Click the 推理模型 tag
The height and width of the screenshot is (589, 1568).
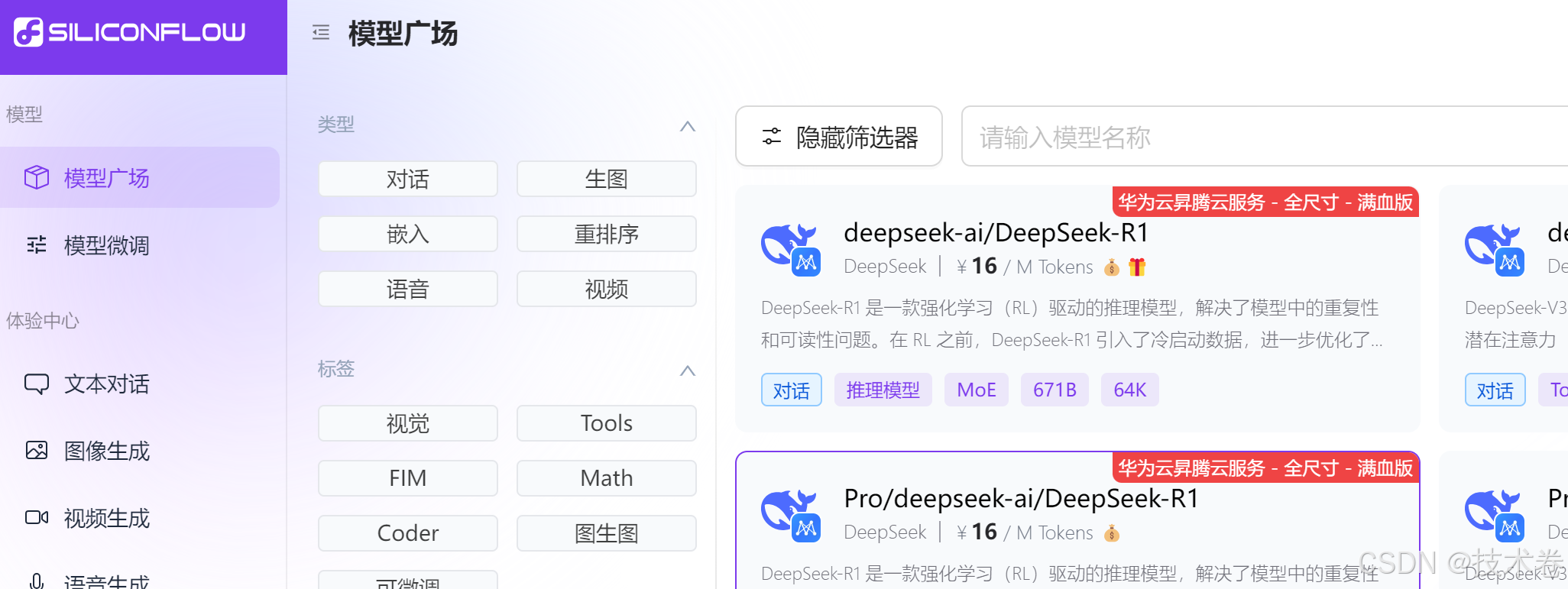point(883,390)
